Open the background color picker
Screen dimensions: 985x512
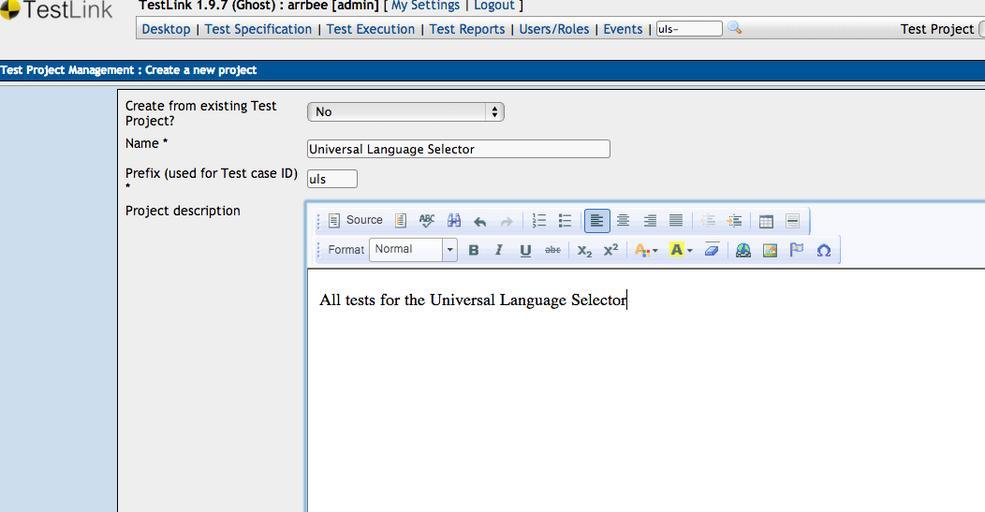681,250
